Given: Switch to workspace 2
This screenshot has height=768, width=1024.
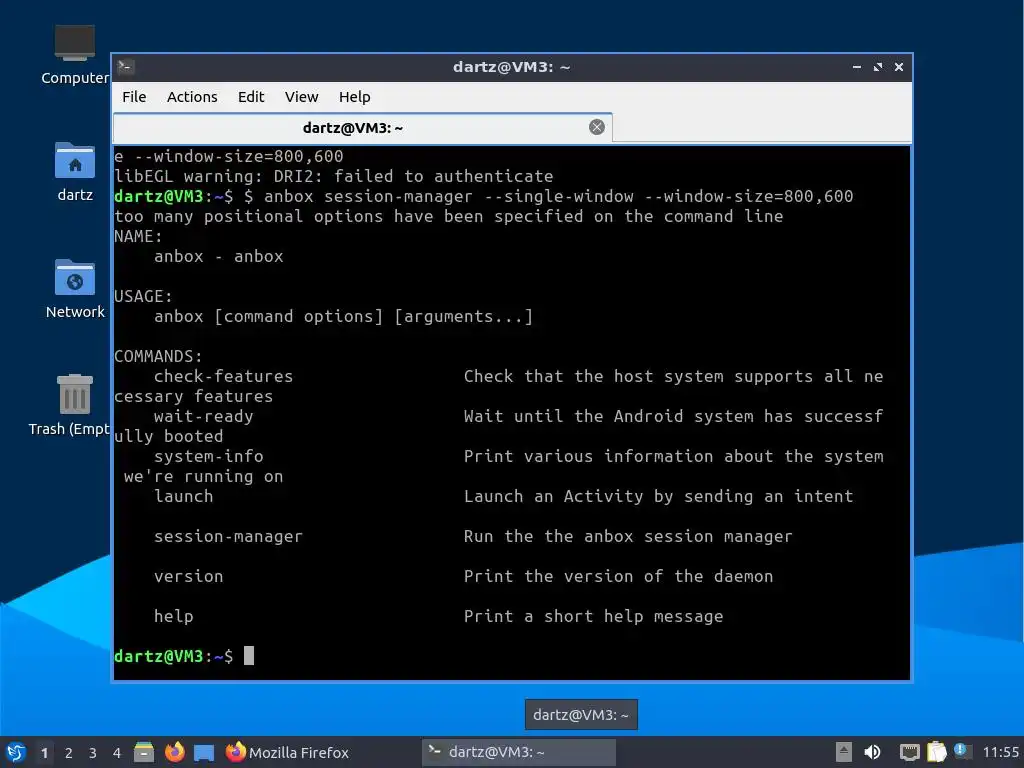Looking at the screenshot, I should click(69, 753).
